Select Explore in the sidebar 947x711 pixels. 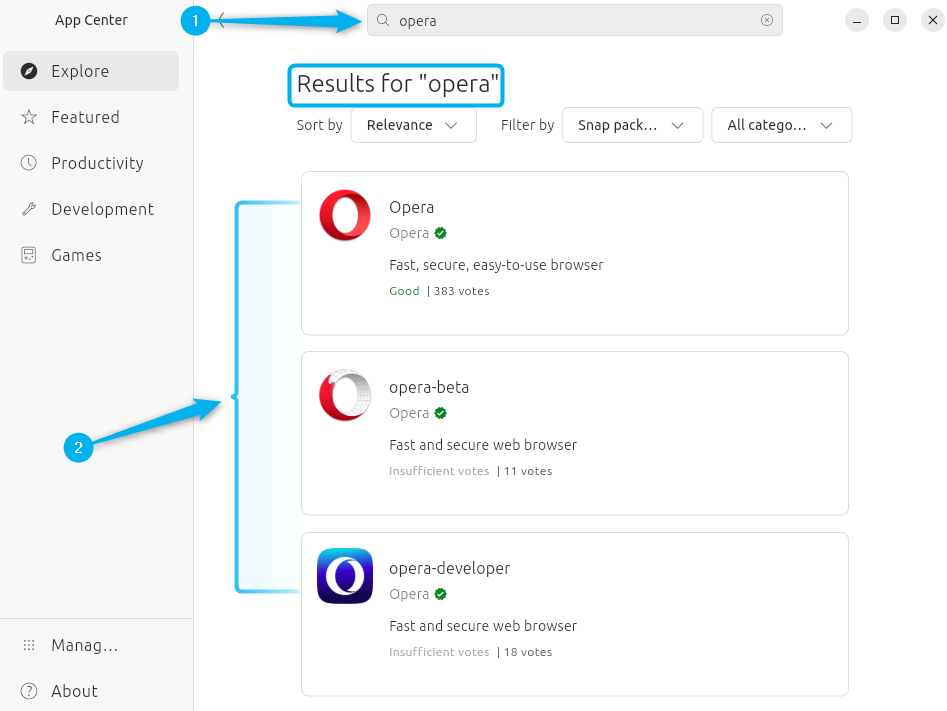[91, 71]
